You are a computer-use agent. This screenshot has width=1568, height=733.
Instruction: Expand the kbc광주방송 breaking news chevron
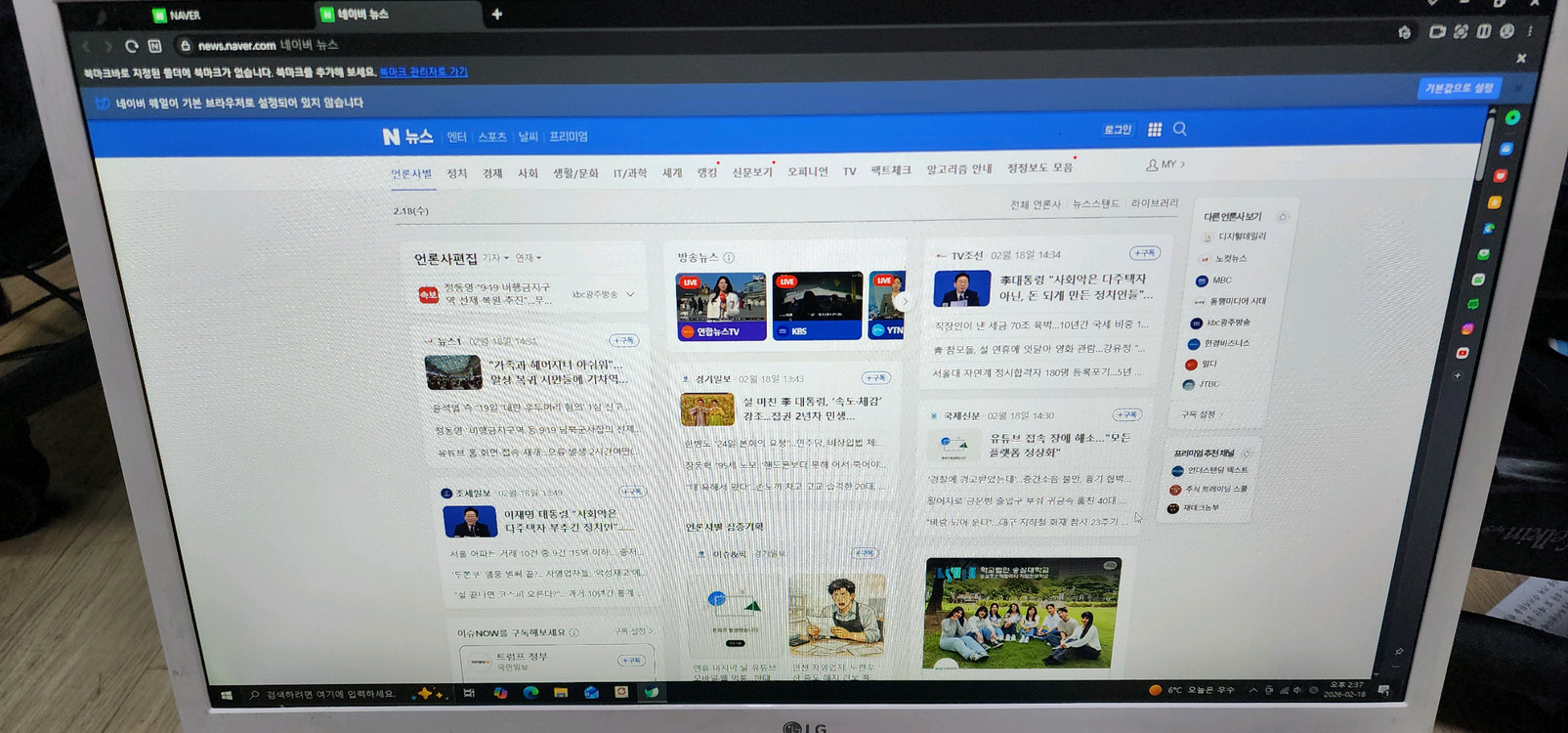point(630,294)
